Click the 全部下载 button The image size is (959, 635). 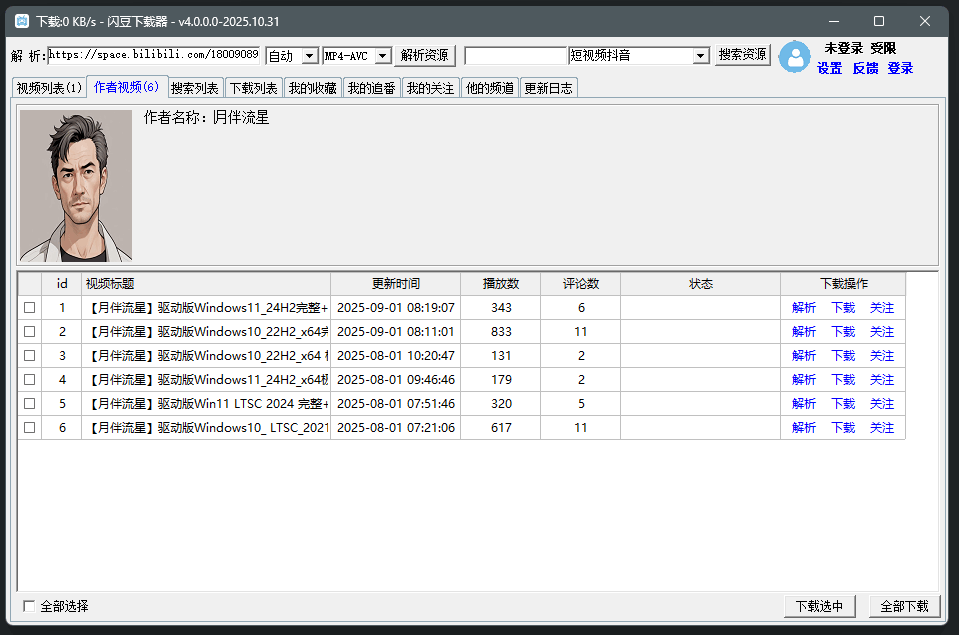pyautogui.click(x=903, y=606)
